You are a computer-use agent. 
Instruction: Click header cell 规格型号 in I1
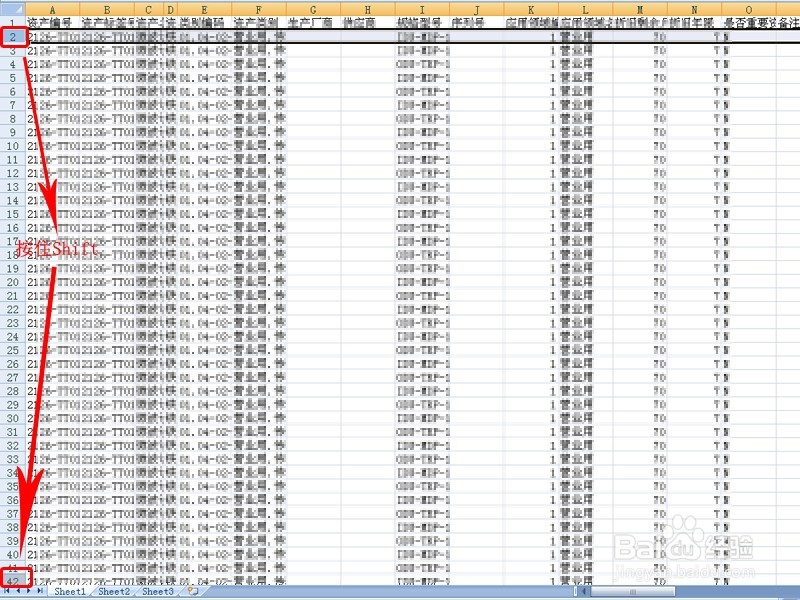(x=422, y=23)
